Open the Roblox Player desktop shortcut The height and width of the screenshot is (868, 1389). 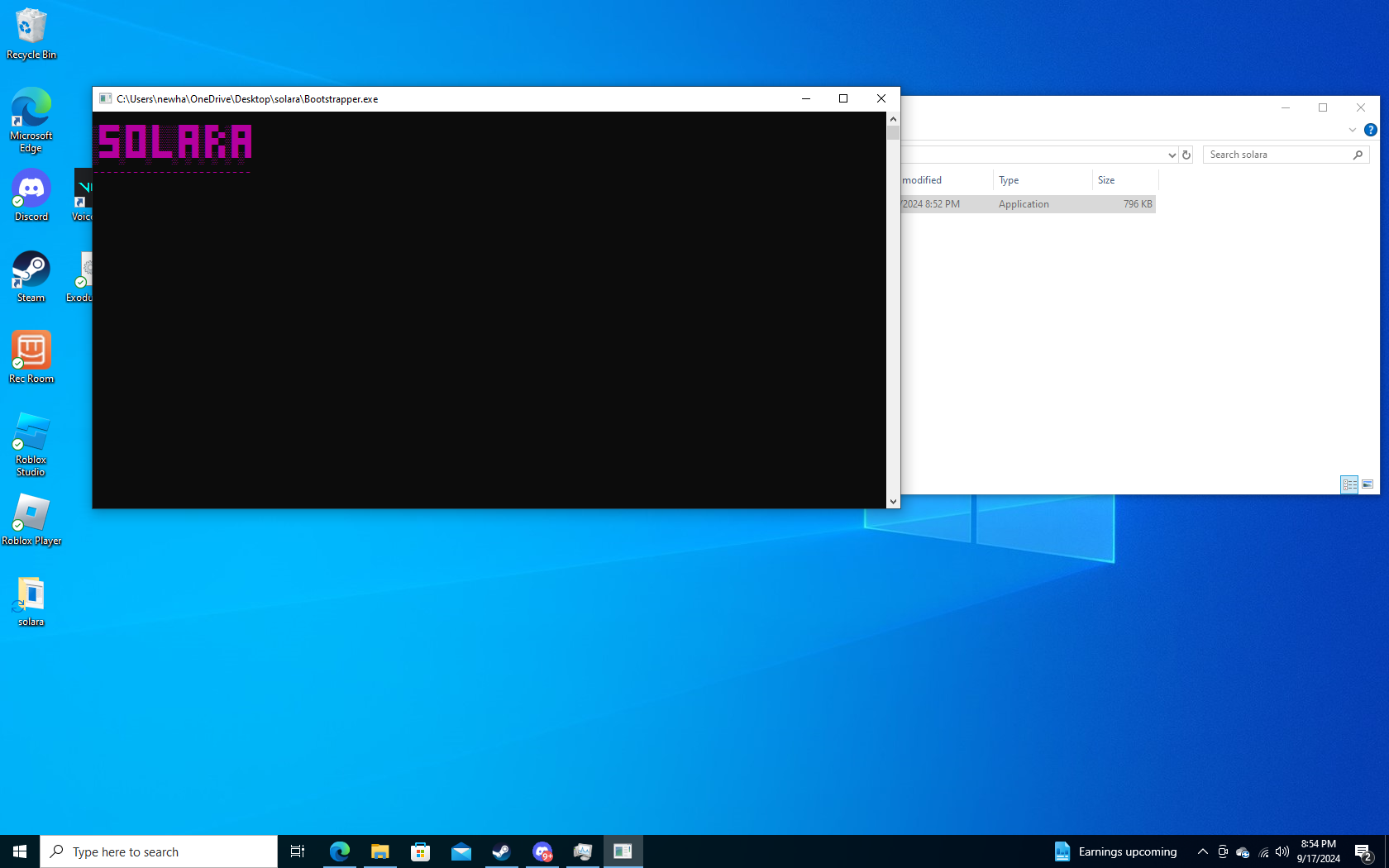(x=31, y=519)
